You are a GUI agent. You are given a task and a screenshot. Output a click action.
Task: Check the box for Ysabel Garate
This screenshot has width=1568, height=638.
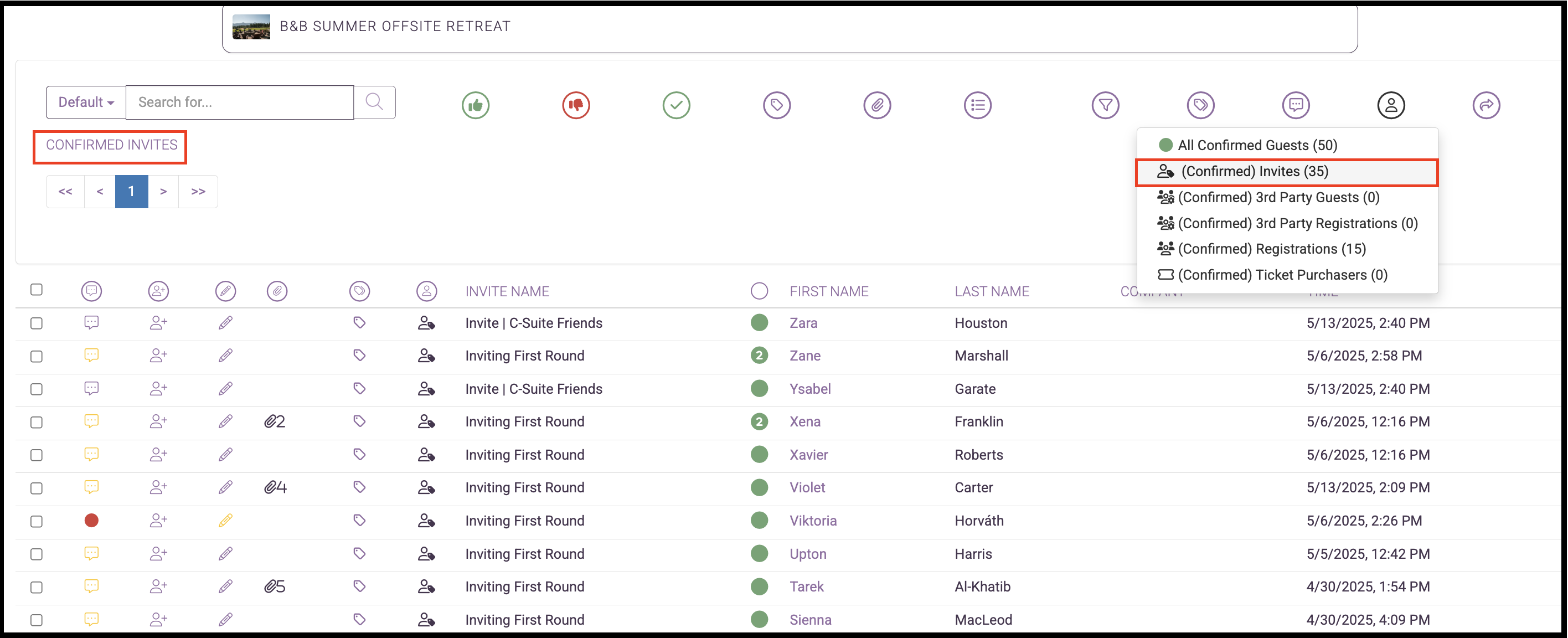(x=37, y=389)
